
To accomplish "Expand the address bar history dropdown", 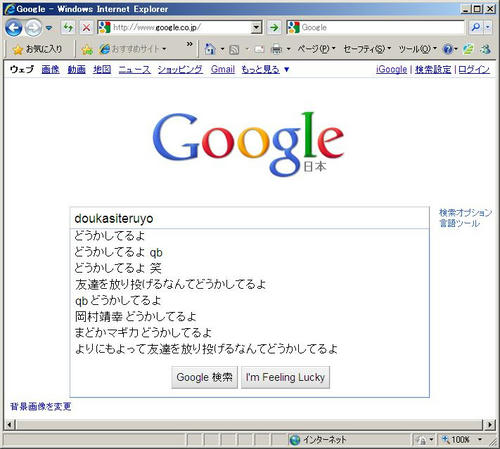I will tap(256, 27).
